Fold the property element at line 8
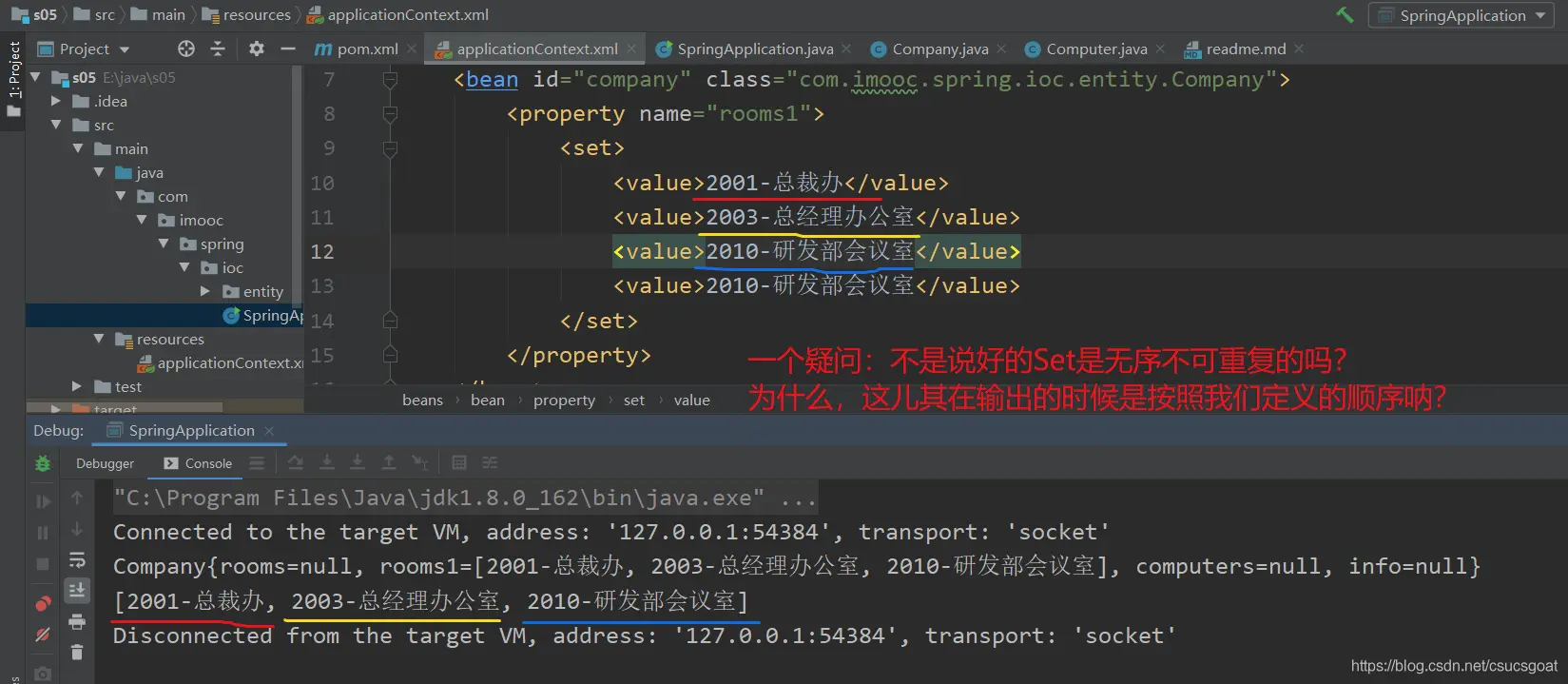1568x684 pixels. 390,114
